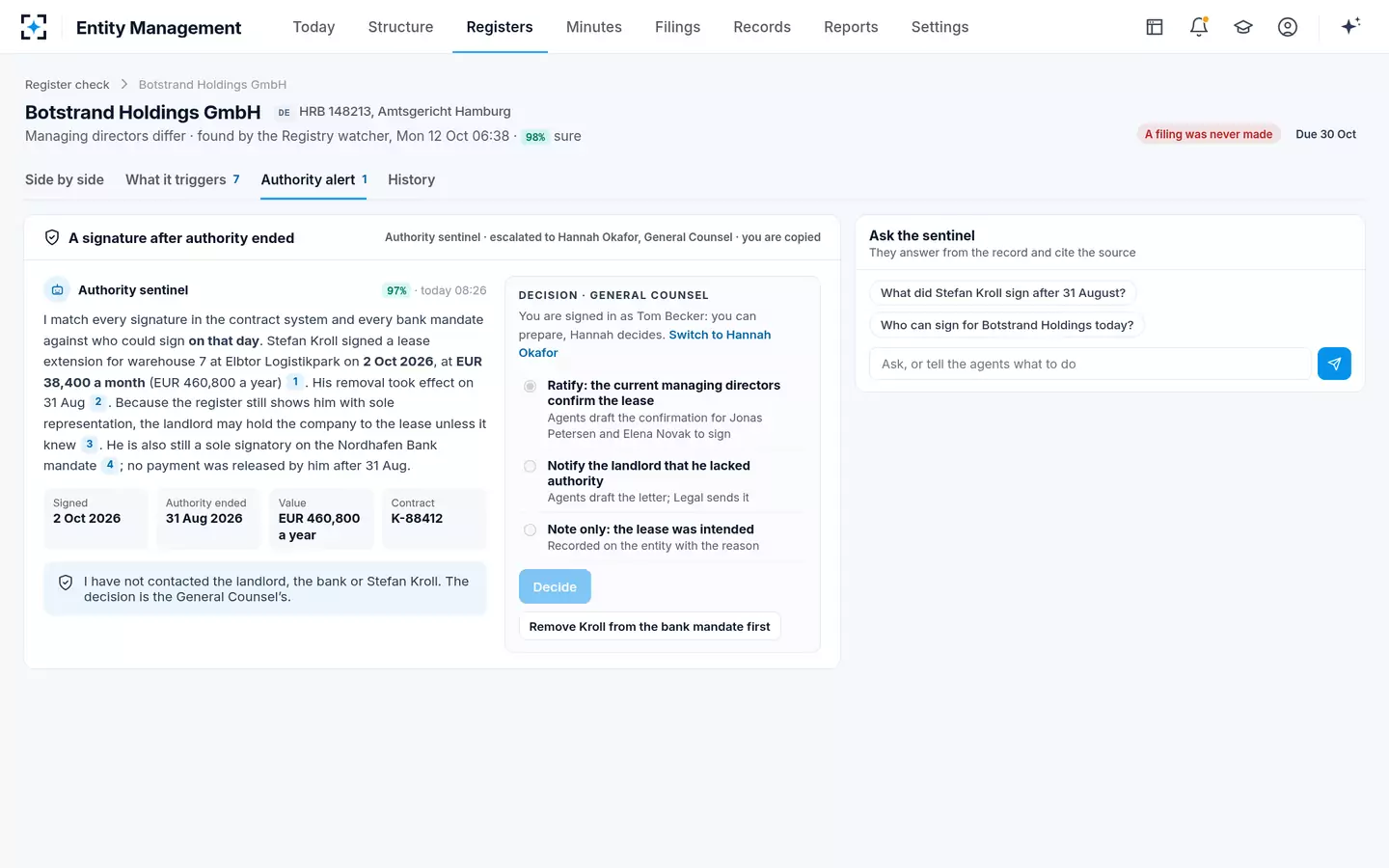Open citation reference 2
1389x868 pixels.
pyautogui.click(x=97, y=402)
